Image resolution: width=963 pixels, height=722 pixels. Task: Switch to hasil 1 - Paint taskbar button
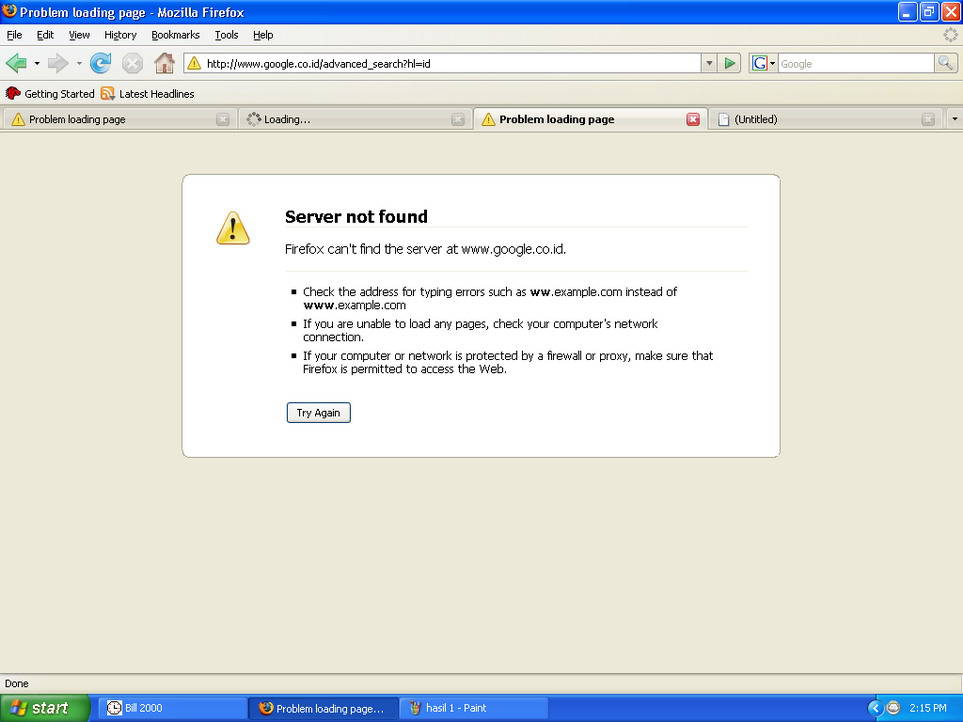[474, 708]
